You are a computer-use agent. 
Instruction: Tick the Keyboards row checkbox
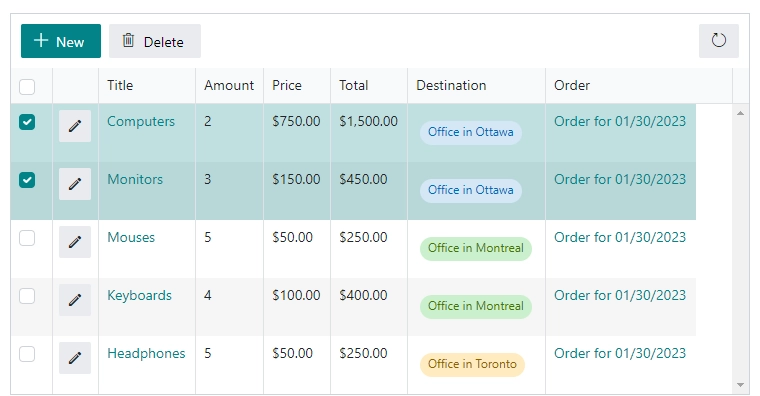pyautogui.click(x=27, y=296)
